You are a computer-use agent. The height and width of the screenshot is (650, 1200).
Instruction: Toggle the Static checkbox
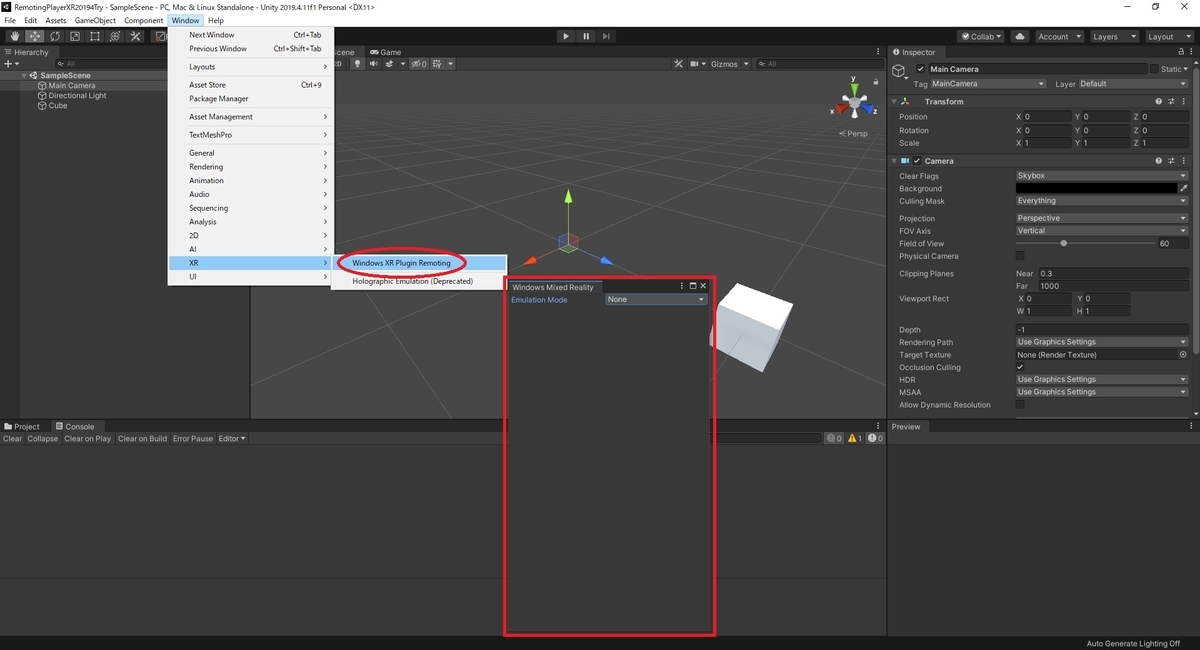(x=1154, y=69)
